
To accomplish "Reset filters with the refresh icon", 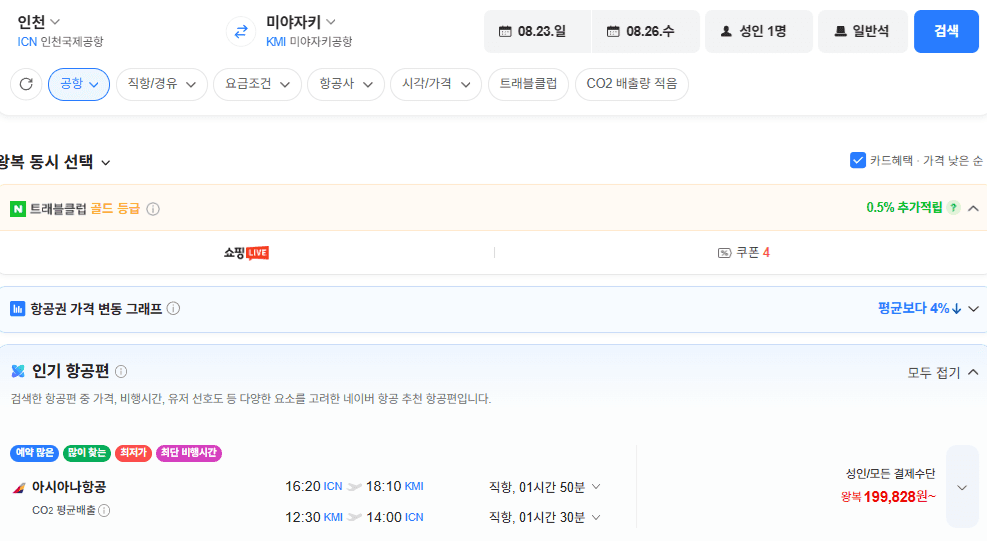I will (26, 84).
